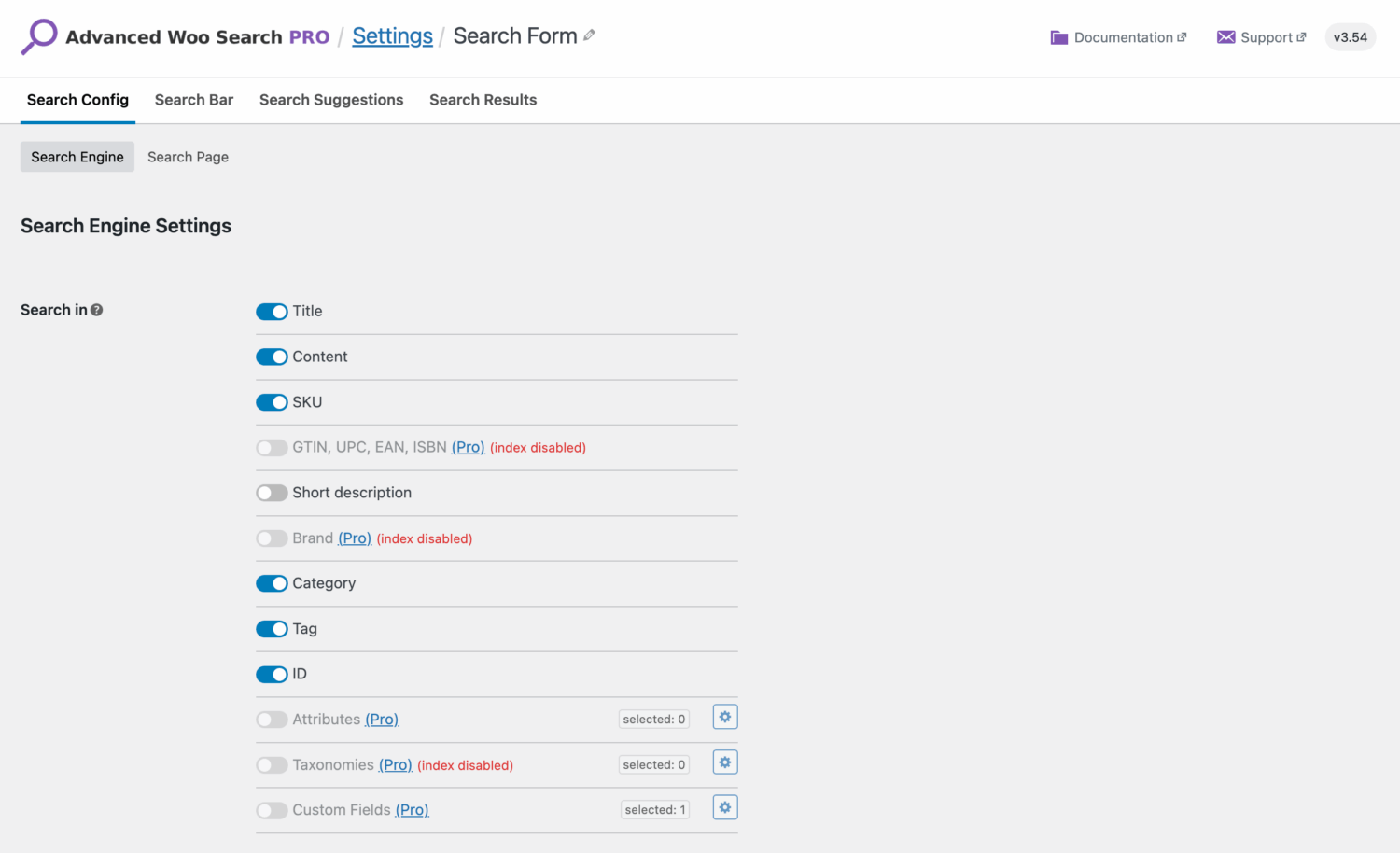Enable the Tag search toggle
Screen dimensions: 1400x853
[x=272, y=629]
